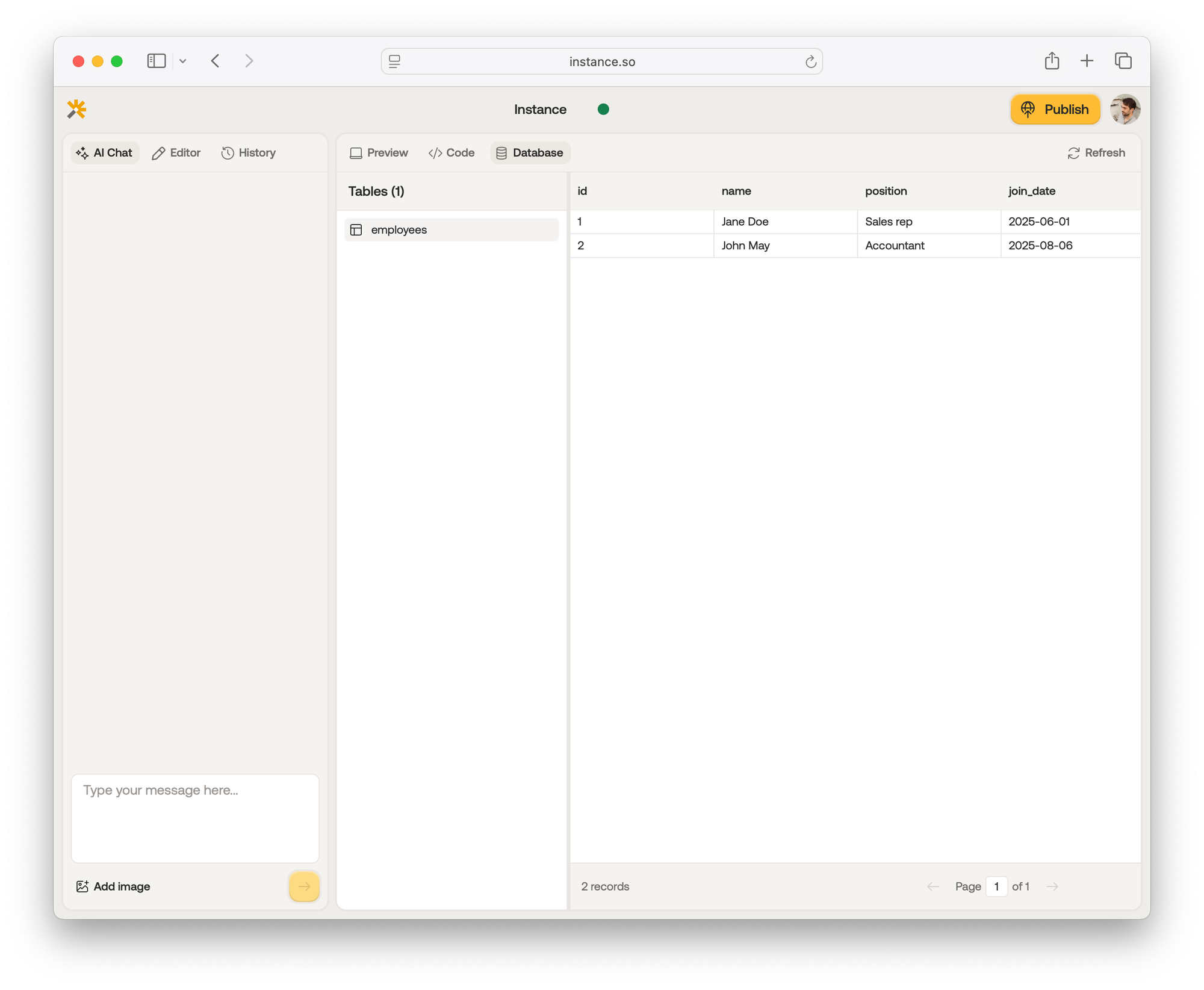Click the page number input box
Image resolution: width=1204 pixels, height=990 pixels.
[x=996, y=886]
